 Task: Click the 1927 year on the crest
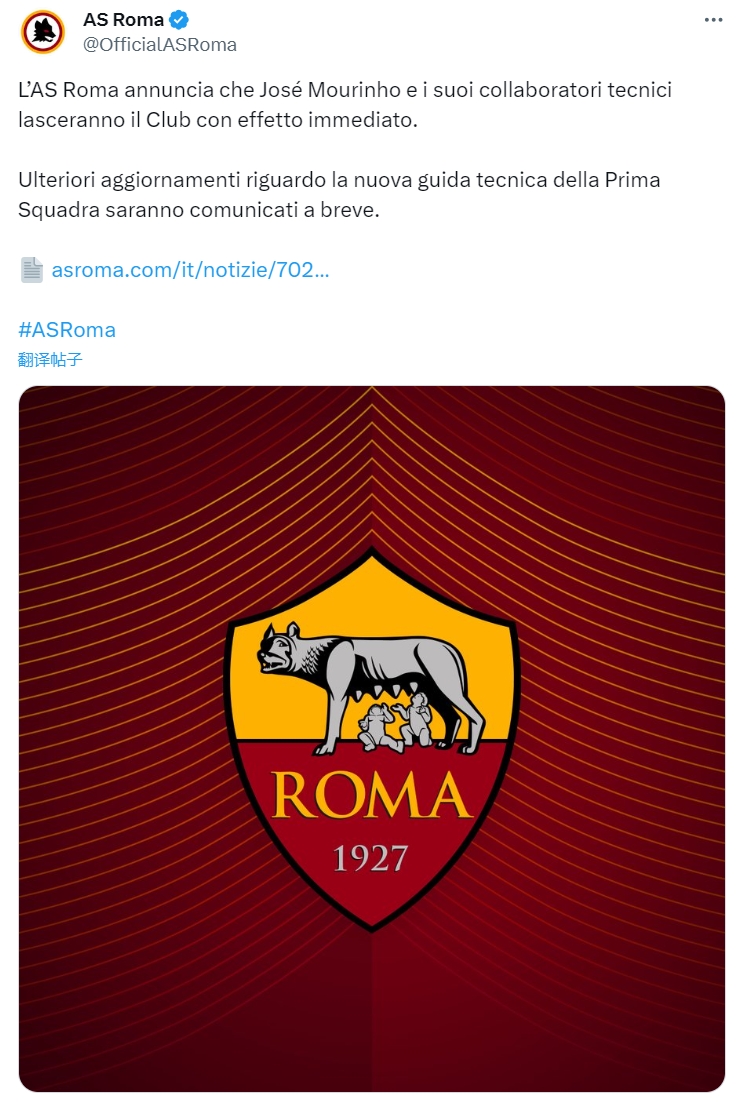(x=370, y=858)
